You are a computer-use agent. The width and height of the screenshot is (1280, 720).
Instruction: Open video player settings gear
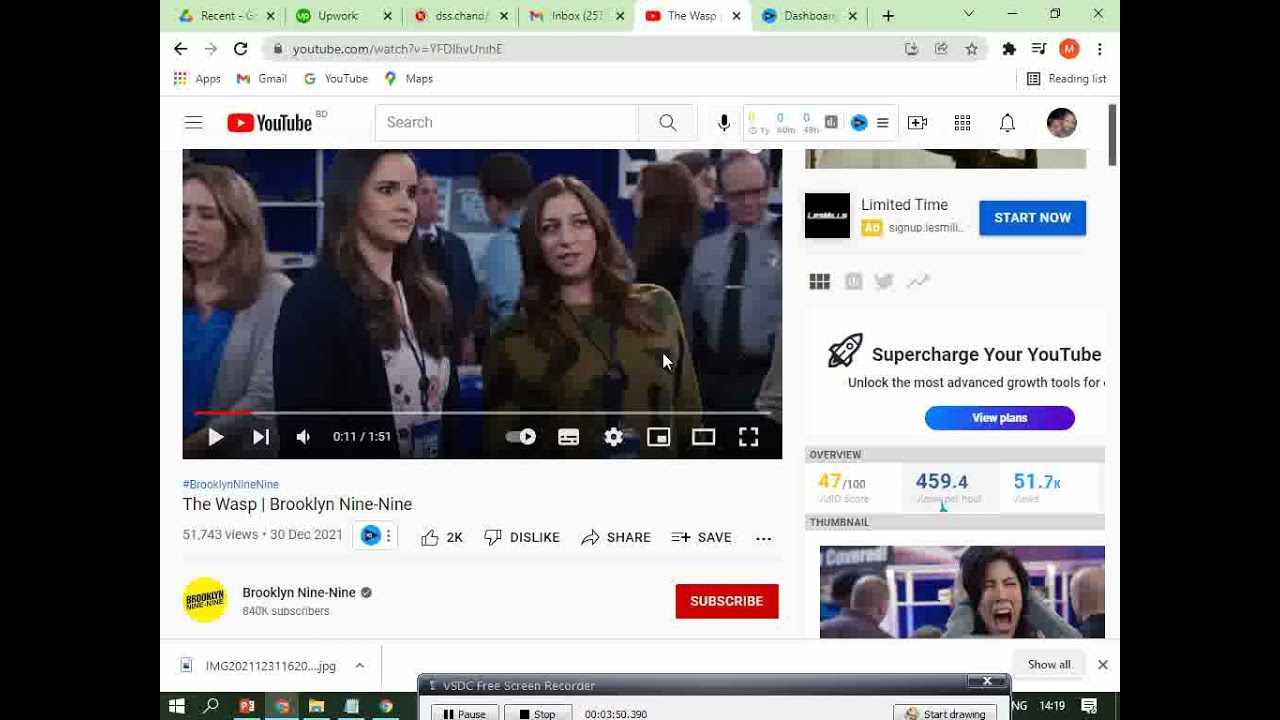coord(614,437)
